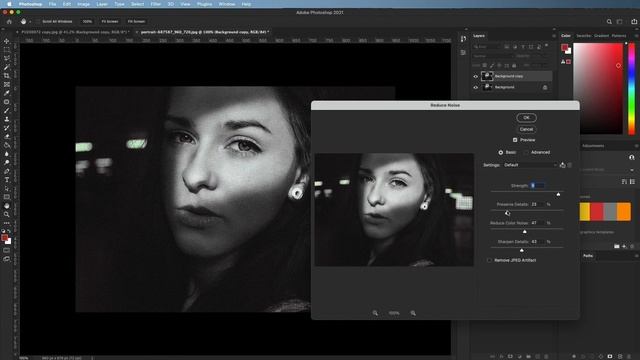Click OK in Reduce Noise dialog
The height and width of the screenshot is (360, 640).
pos(527,118)
